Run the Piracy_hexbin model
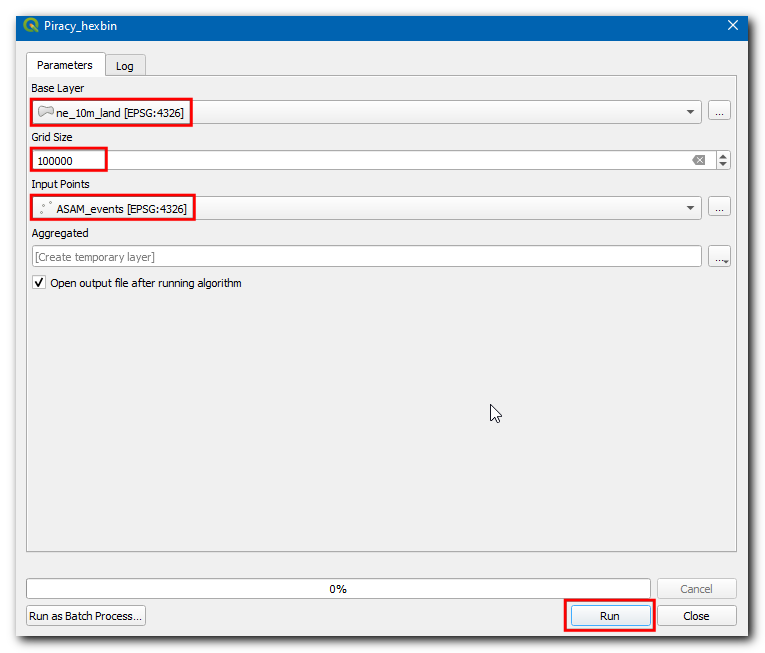Image resolution: width=765 pixels, height=653 pixels. tap(610, 616)
